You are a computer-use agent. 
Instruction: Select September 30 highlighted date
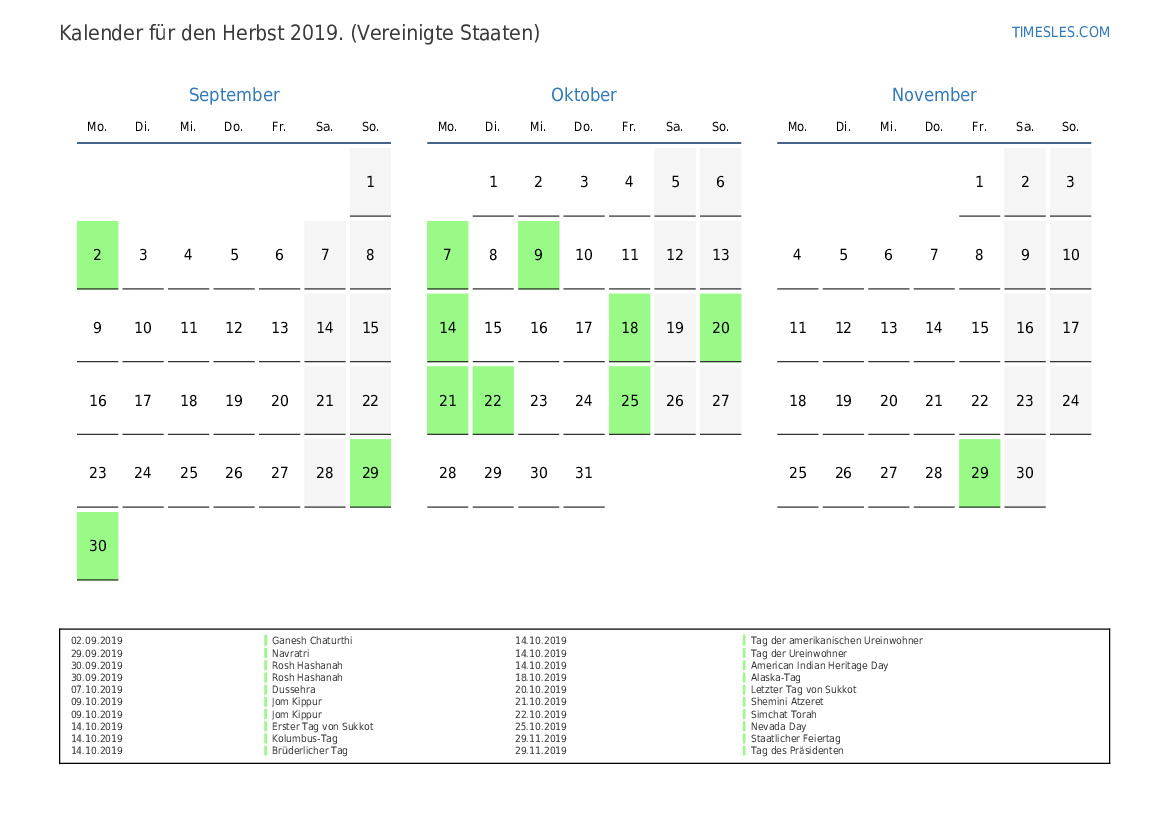tap(97, 546)
